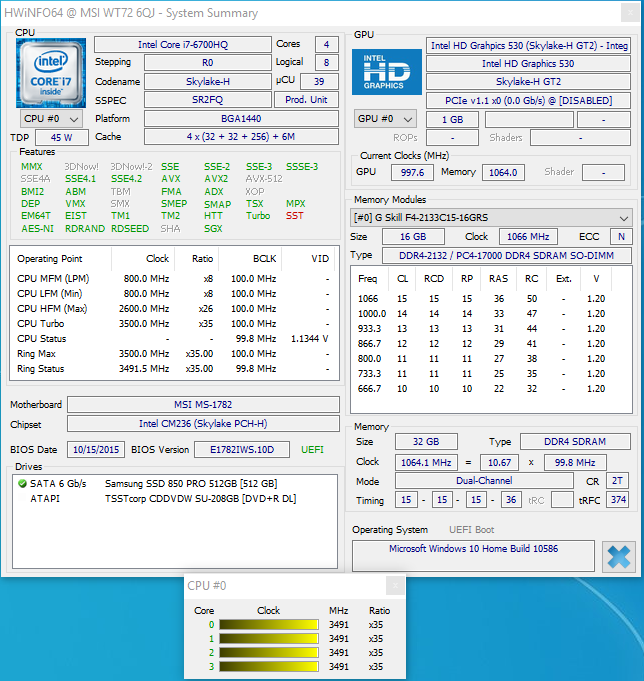Image resolution: width=644 pixels, height=681 pixels.
Task: Click the Core 0 clock bar
Action: point(269,625)
